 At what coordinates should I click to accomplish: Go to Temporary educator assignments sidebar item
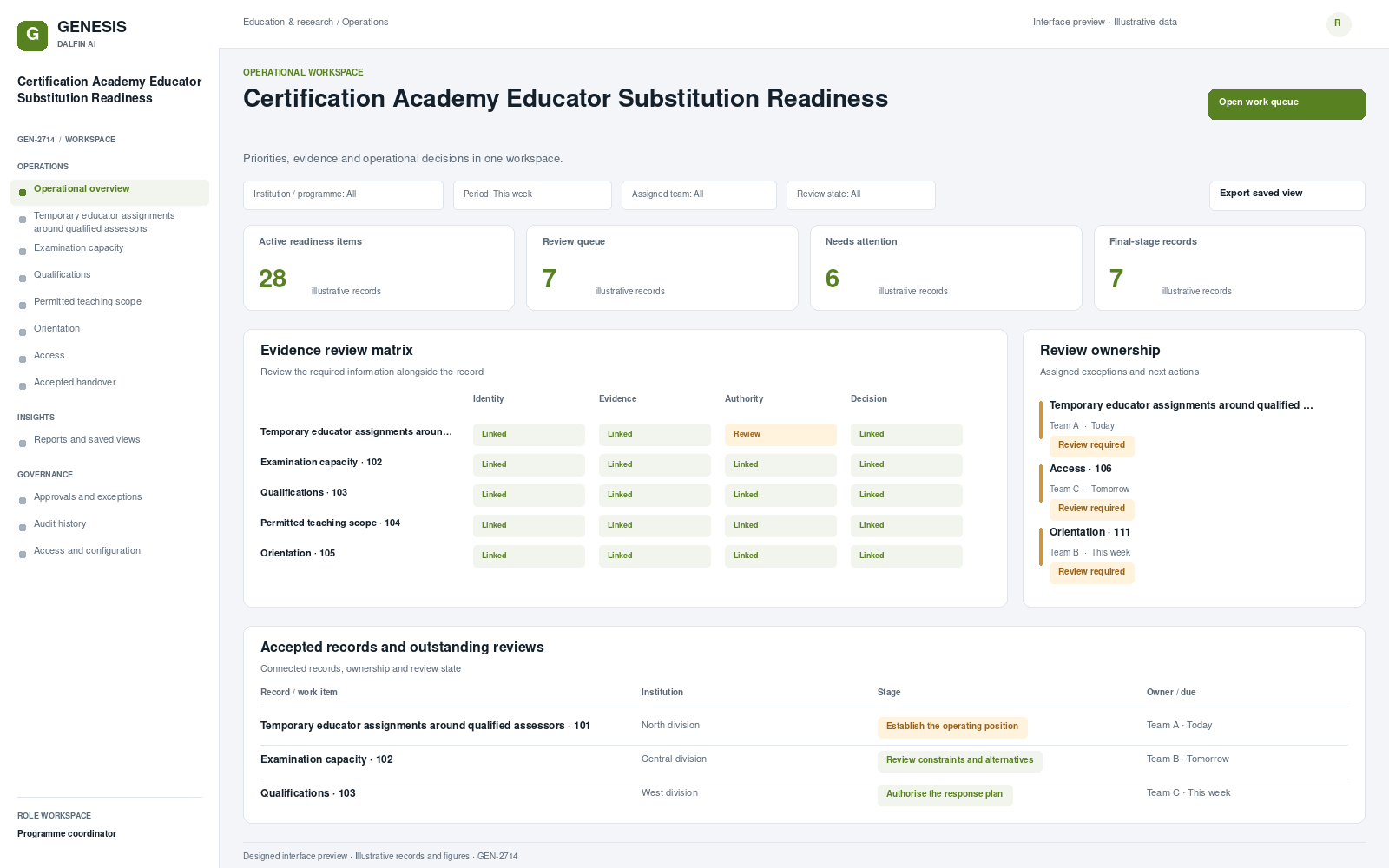109,222
